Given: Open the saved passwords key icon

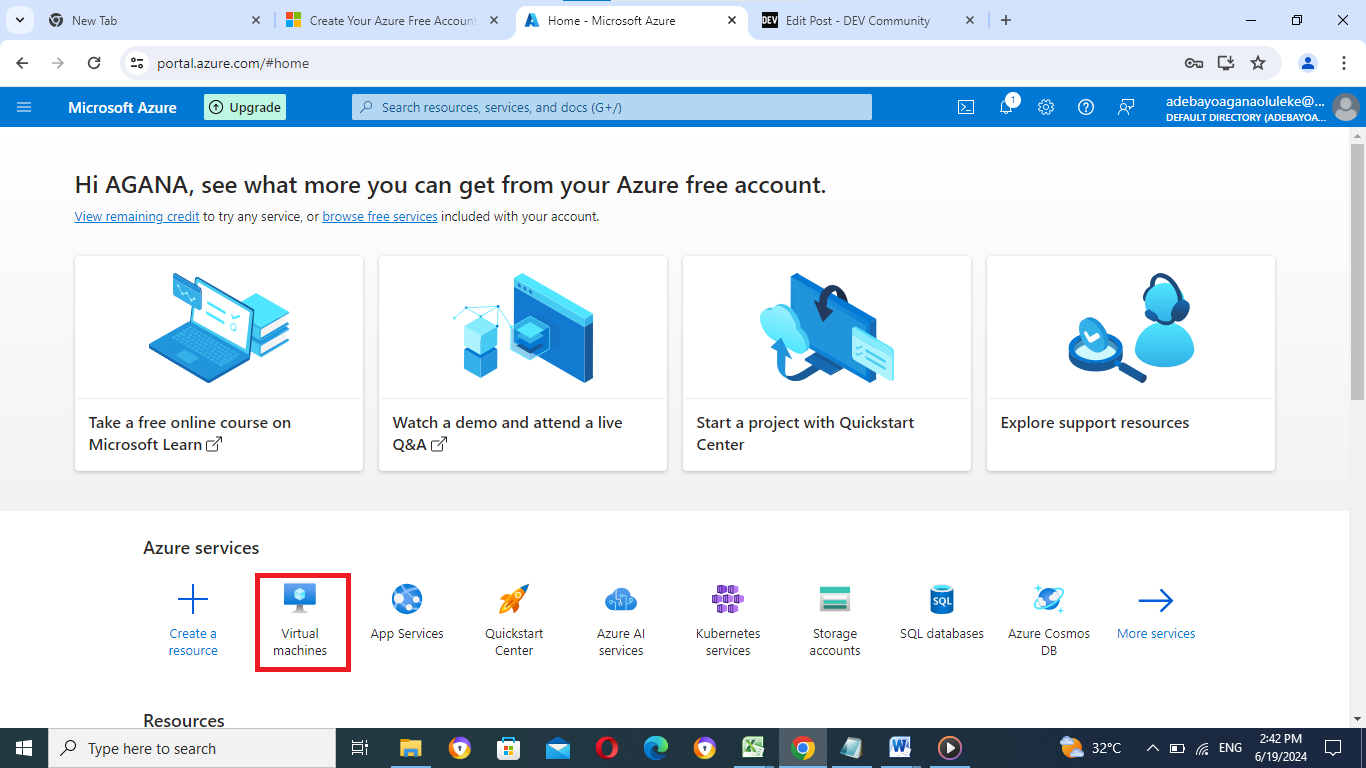Looking at the screenshot, I should [1194, 63].
